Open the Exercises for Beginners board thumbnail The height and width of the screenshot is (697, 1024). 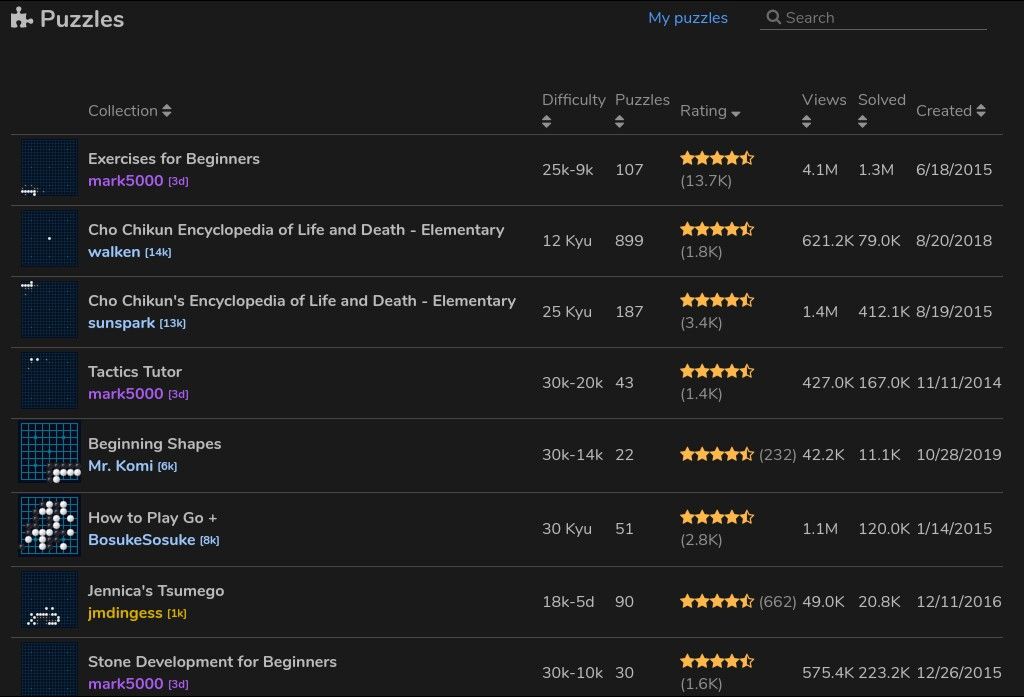tap(49, 169)
